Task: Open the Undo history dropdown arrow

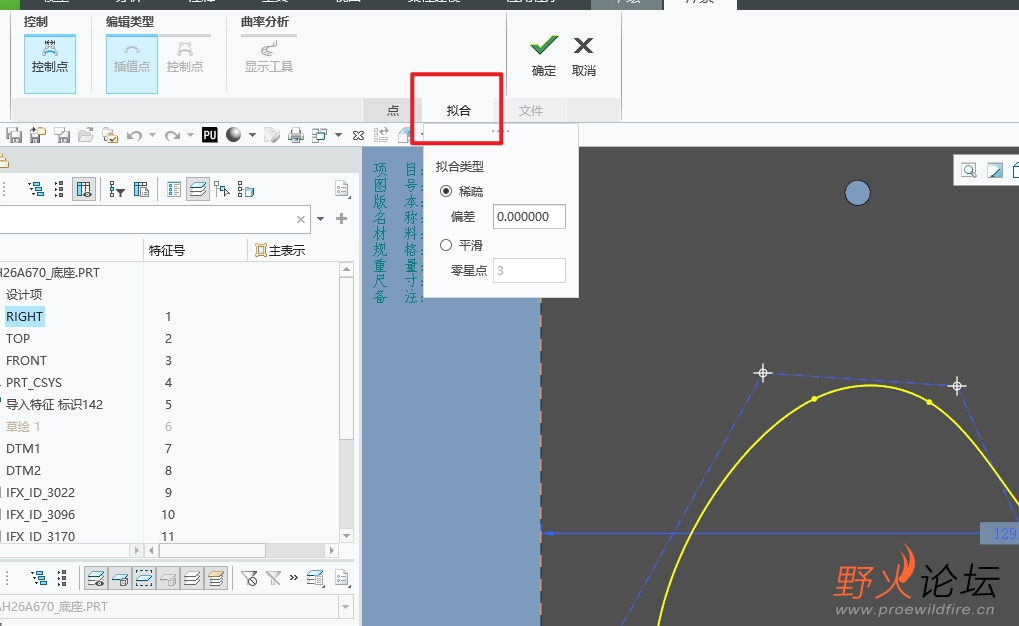Action: 152,135
